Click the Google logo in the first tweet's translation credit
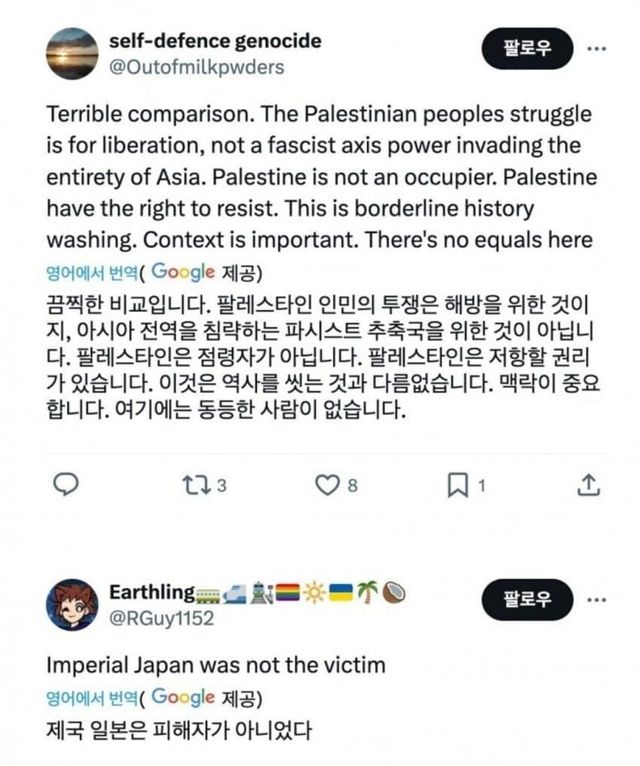 click(x=185, y=271)
